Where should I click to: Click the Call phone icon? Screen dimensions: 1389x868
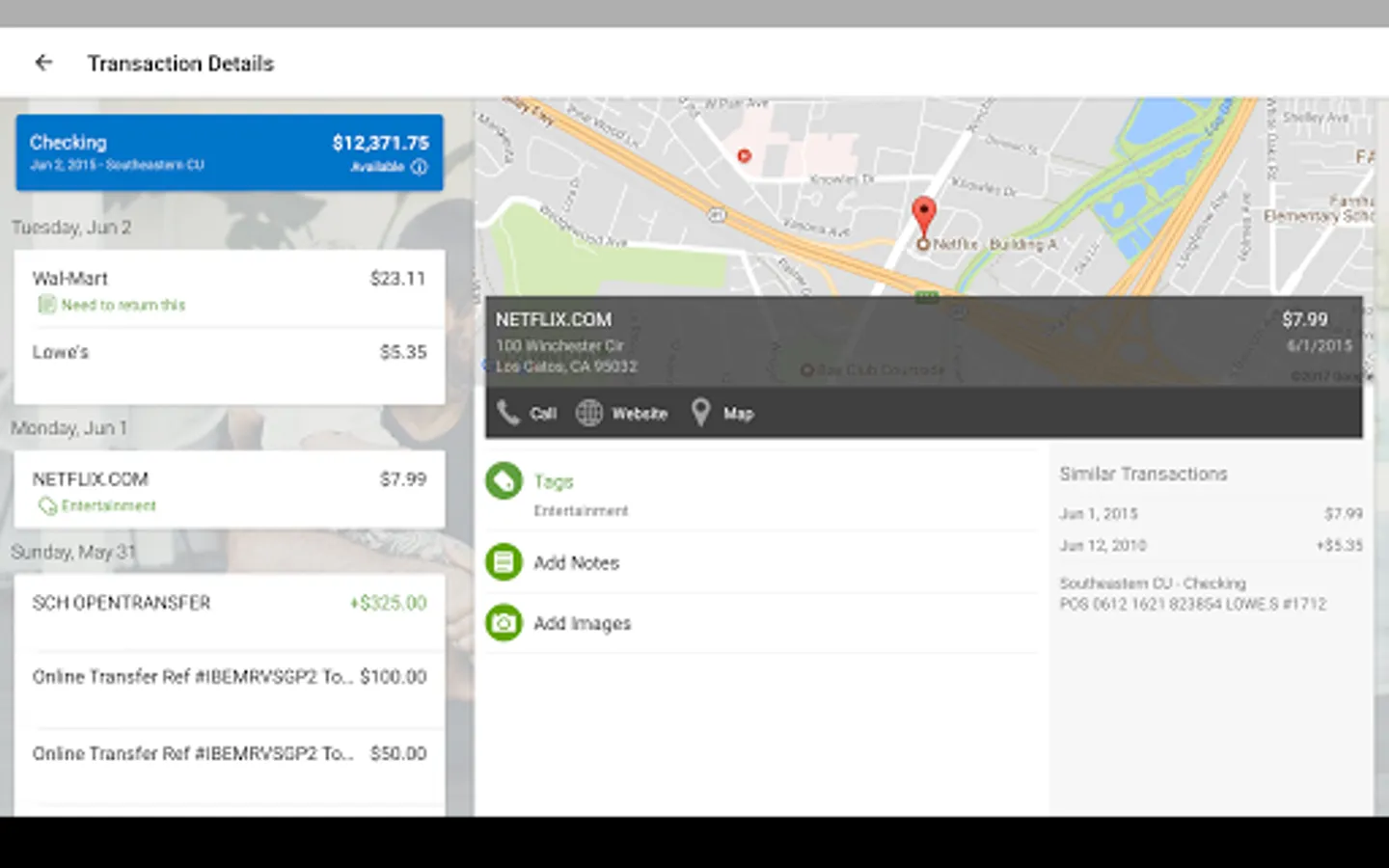tap(507, 413)
